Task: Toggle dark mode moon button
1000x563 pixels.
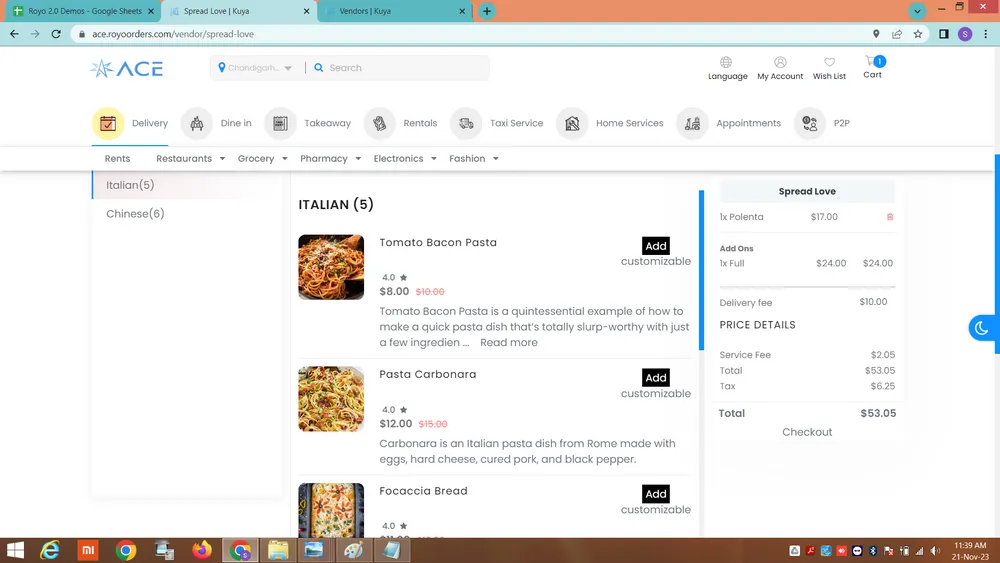Action: click(x=981, y=328)
